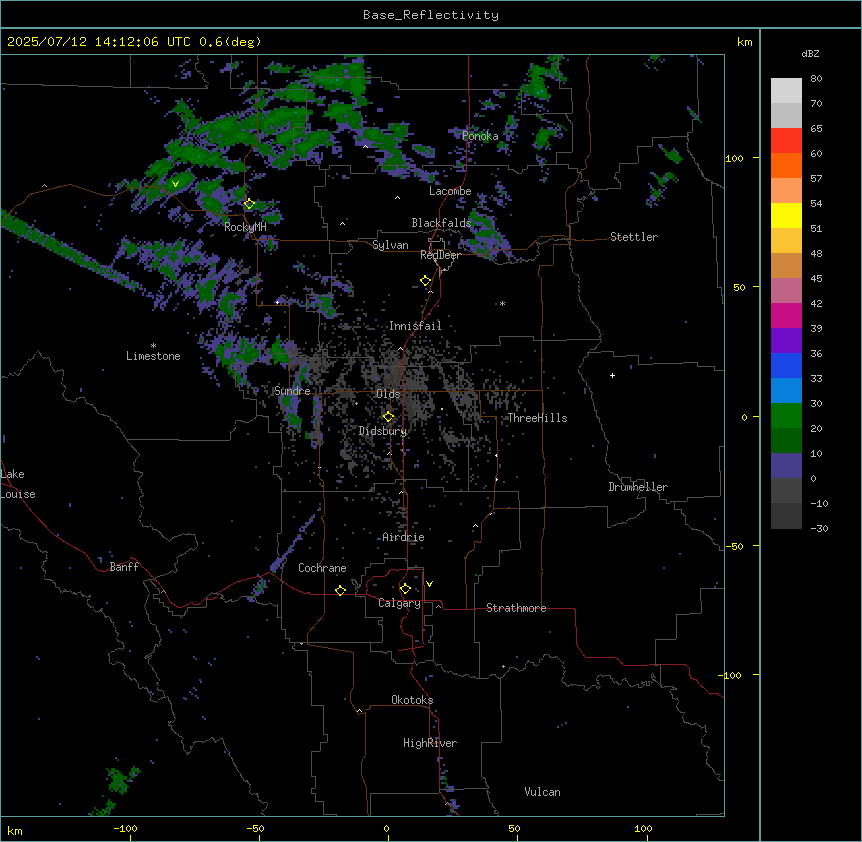Select the royal blue 33-36 dBZ swatch
This screenshot has width=862, height=842.
pos(786,365)
